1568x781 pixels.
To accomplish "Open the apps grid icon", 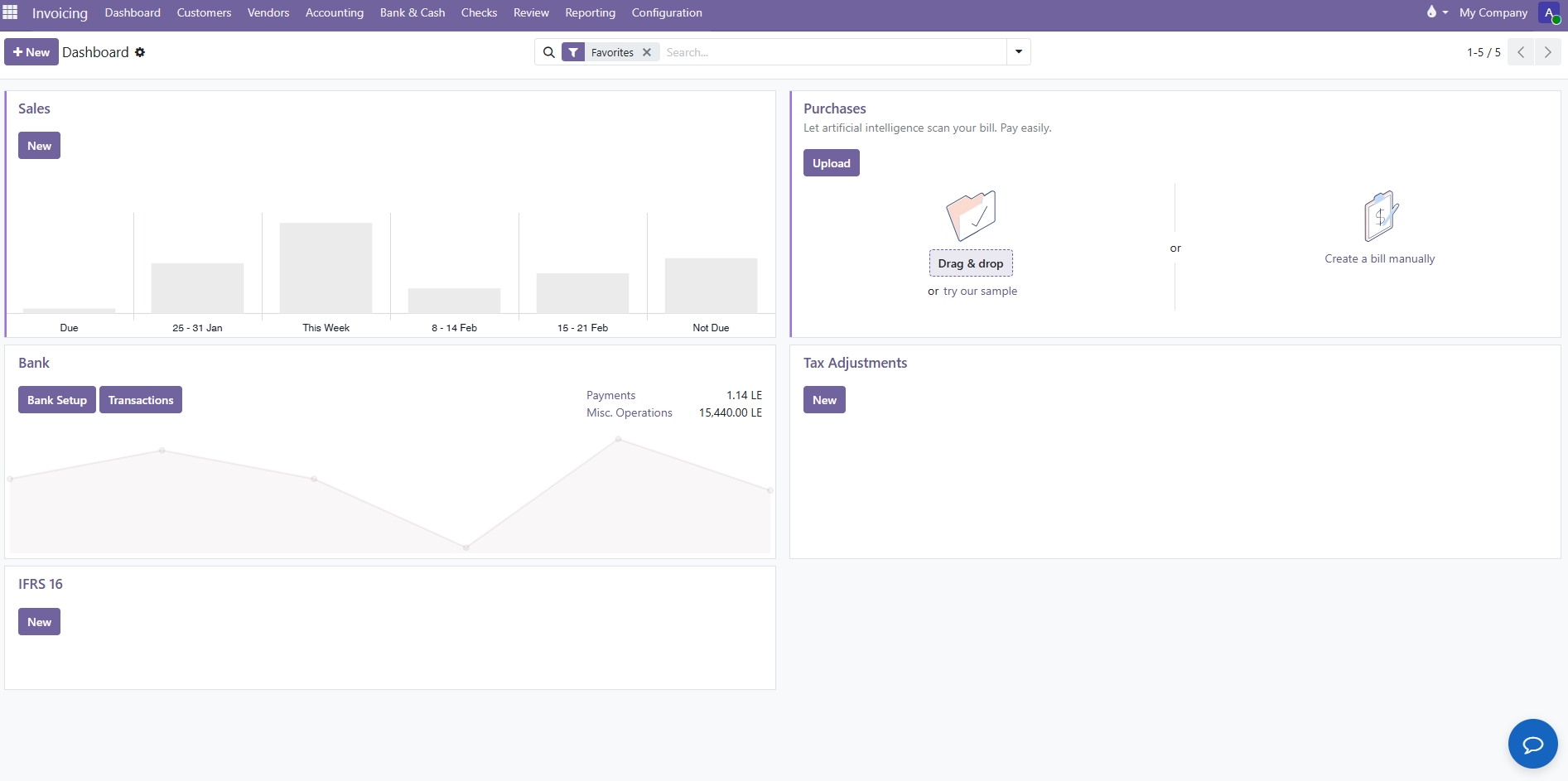I will [x=11, y=12].
